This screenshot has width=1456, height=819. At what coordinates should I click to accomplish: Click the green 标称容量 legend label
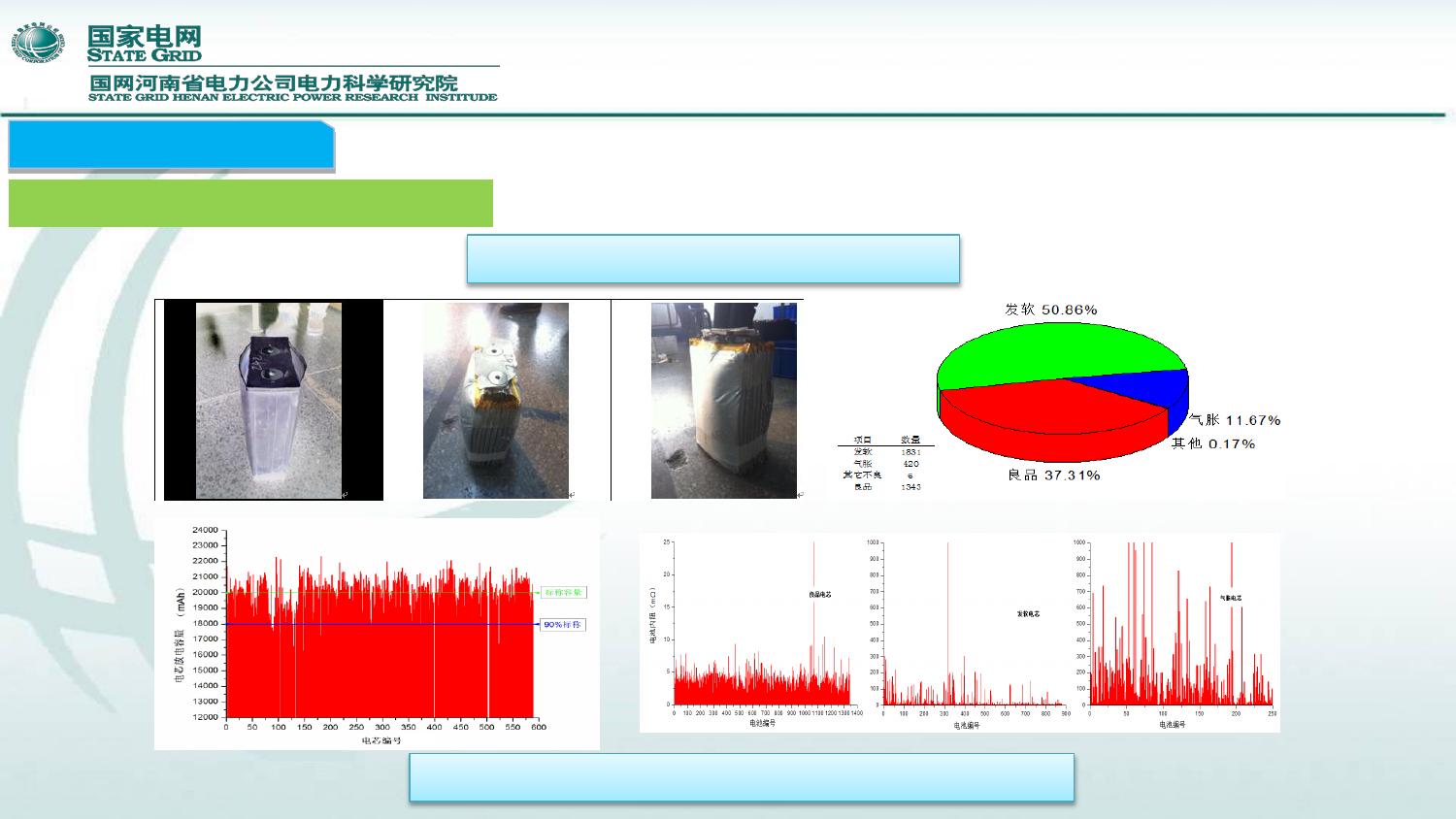click(x=564, y=592)
